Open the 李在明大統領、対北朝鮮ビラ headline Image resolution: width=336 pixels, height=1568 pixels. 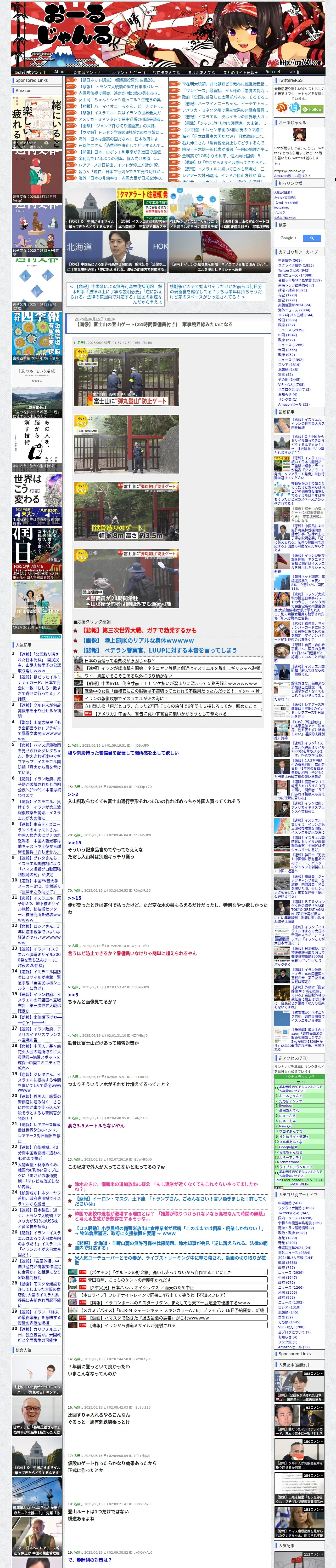[x=225, y=84]
